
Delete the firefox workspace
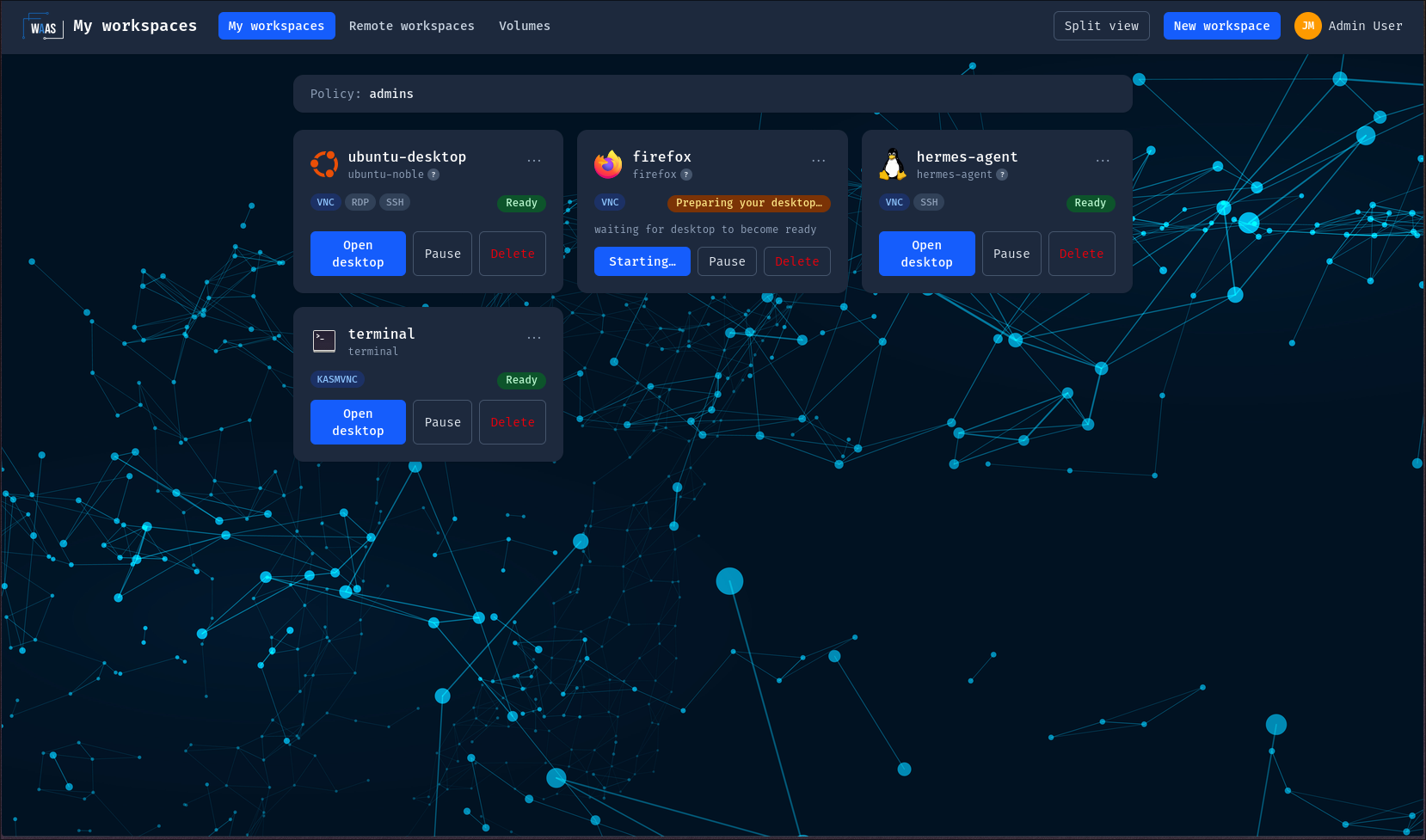tap(797, 261)
